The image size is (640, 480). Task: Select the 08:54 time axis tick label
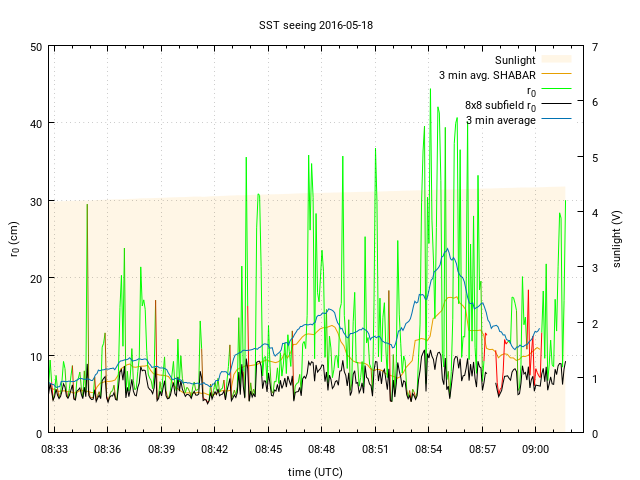pyautogui.click(x=428, y=450)
